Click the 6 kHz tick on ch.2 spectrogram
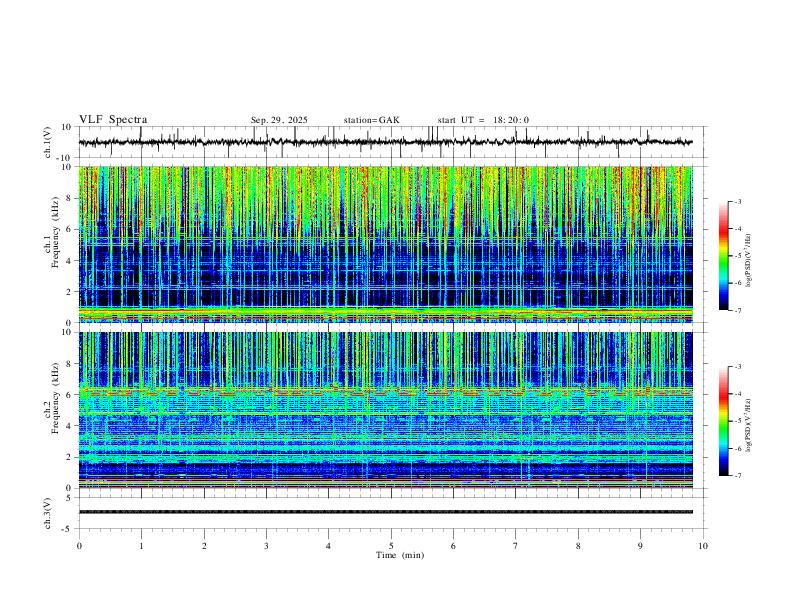The width and height of the screenshot is (792, 612). click(x=69, y=395)
